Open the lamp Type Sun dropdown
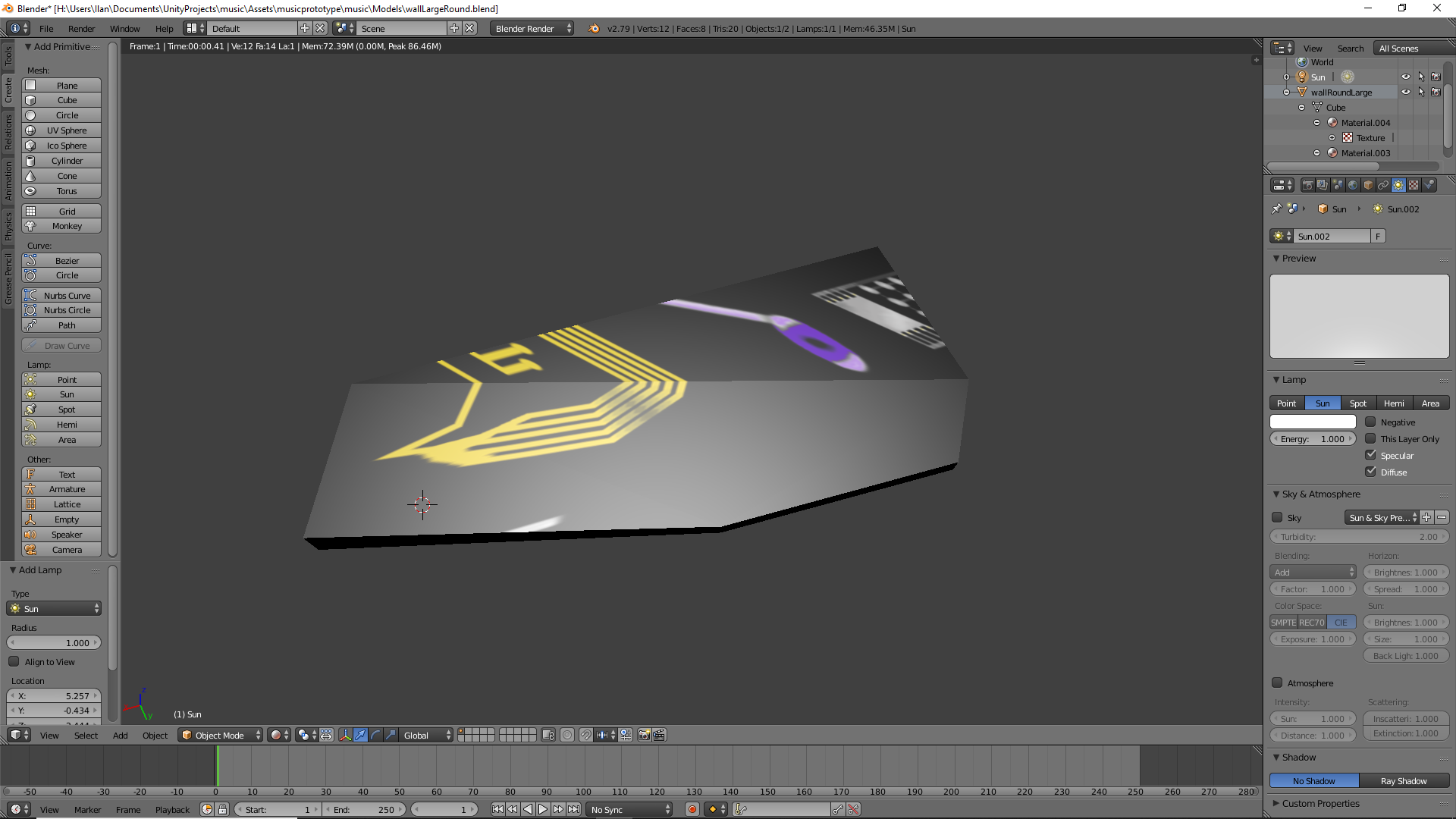 [x=54, y=608]
